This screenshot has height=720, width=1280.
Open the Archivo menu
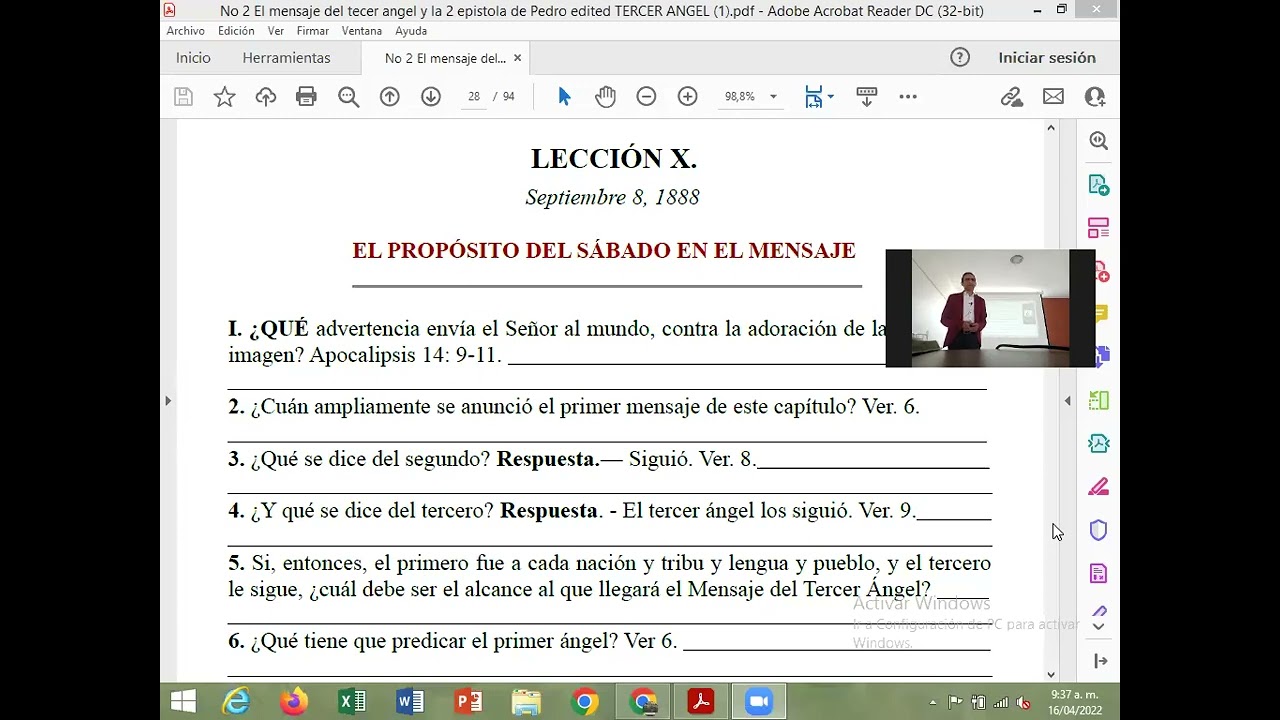click(x=185, y=31)
